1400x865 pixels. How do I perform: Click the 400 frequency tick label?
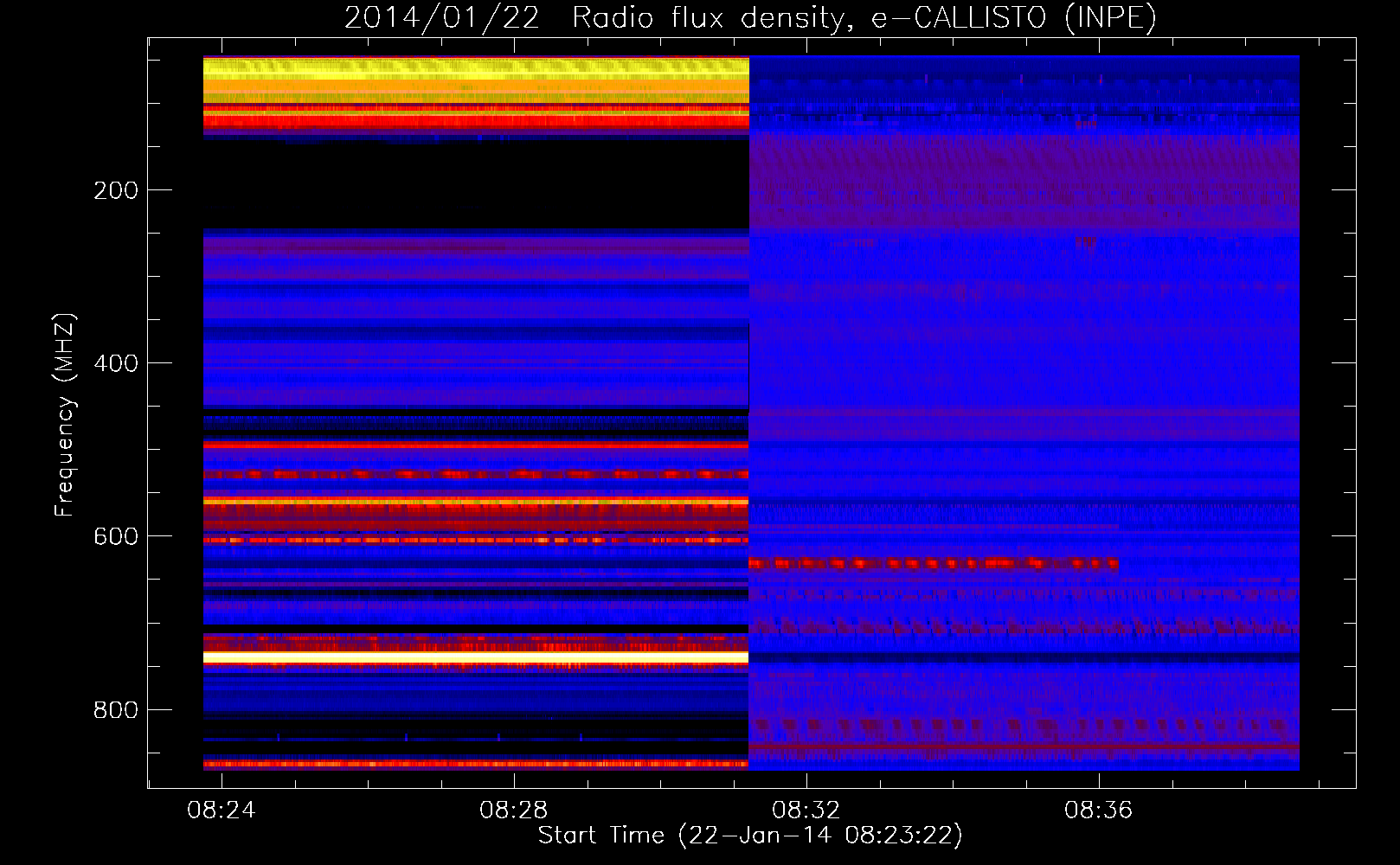click(116, 363)
